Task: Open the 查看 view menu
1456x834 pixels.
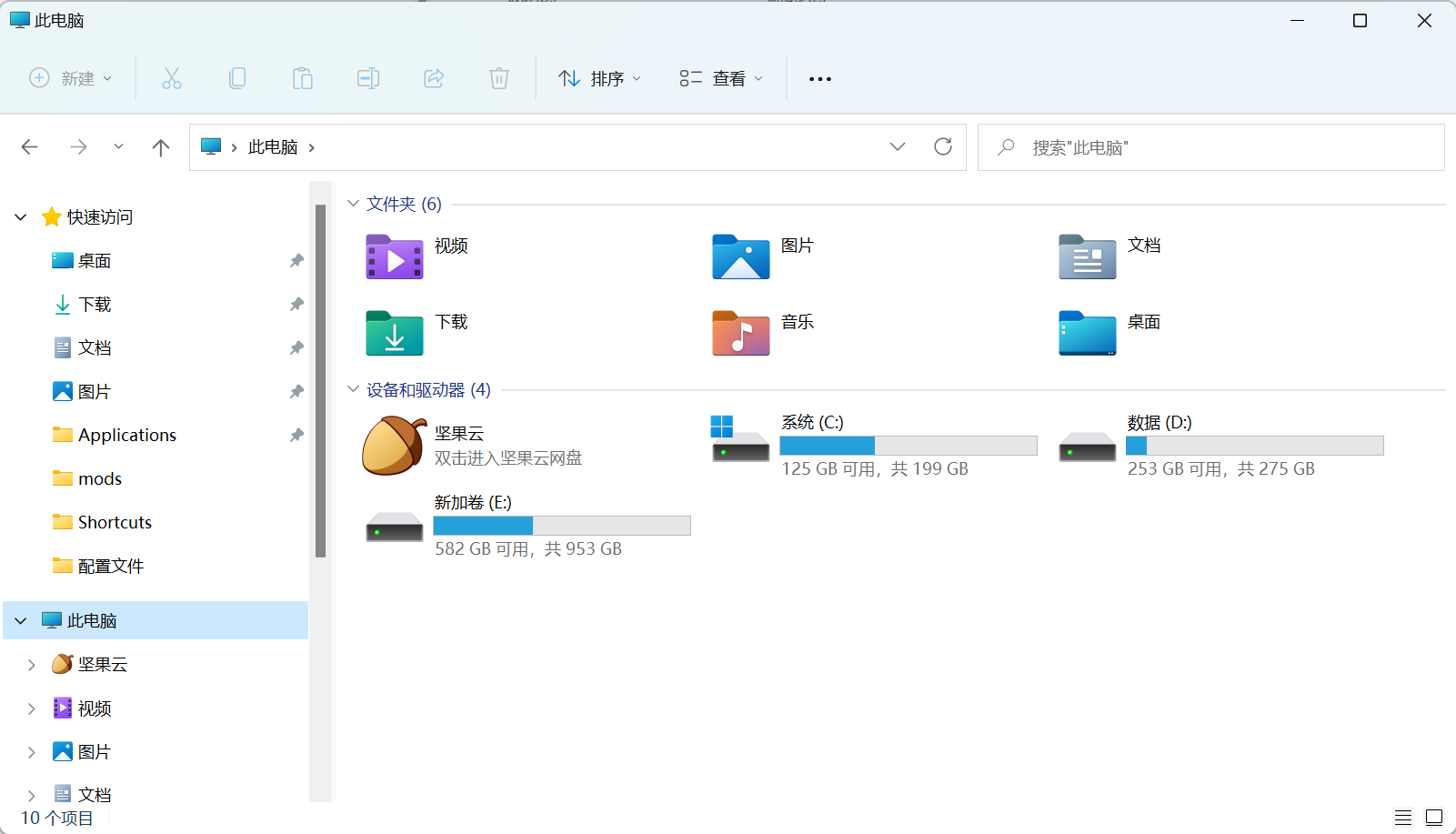Action: click(x=721, y=78)
